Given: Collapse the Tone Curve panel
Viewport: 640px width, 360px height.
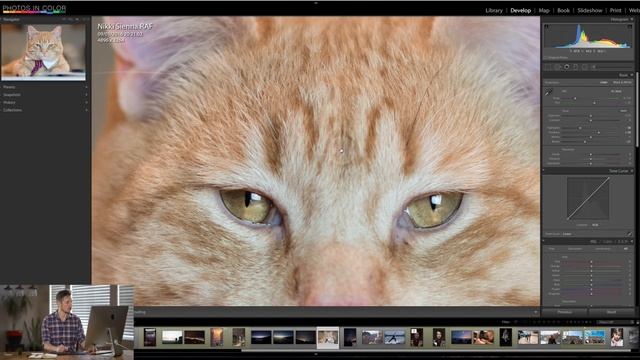Looking at the screenshot, I should [x=632, y=171].
